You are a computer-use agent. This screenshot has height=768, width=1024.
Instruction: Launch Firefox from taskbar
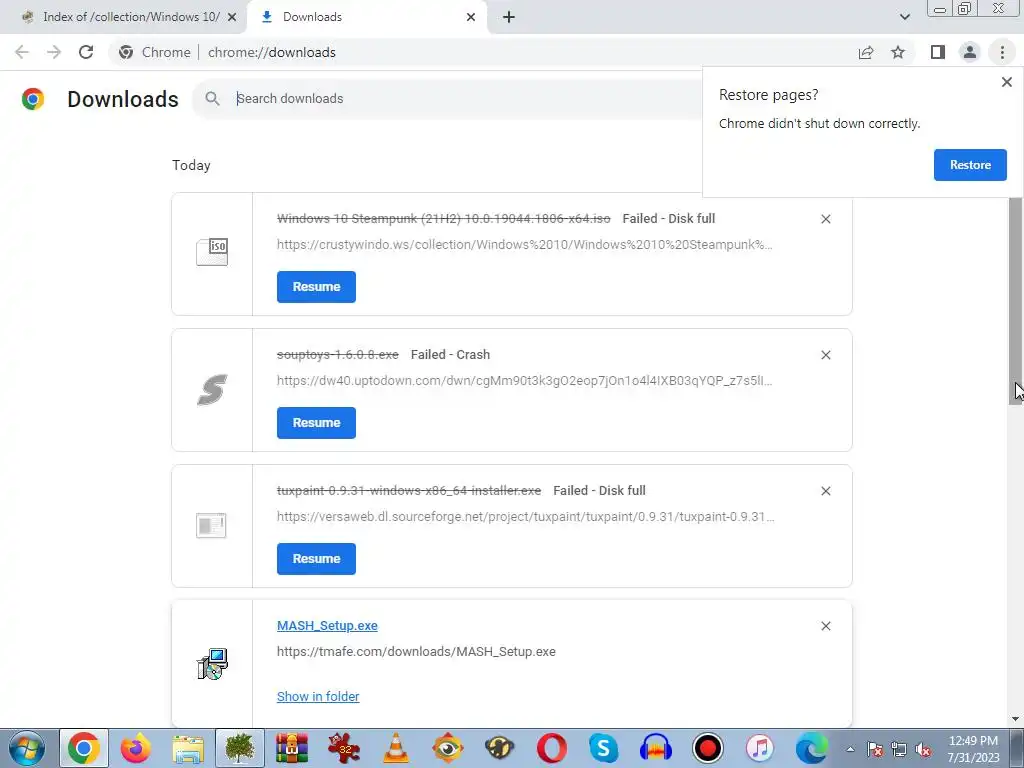click(135, 748)
